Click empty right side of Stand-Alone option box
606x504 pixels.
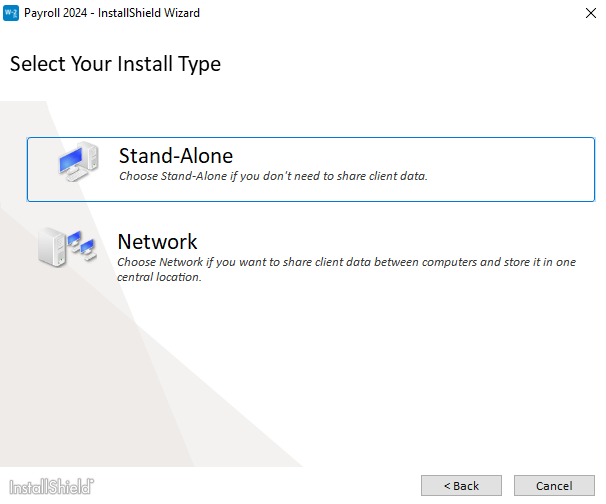click(520, 169)
